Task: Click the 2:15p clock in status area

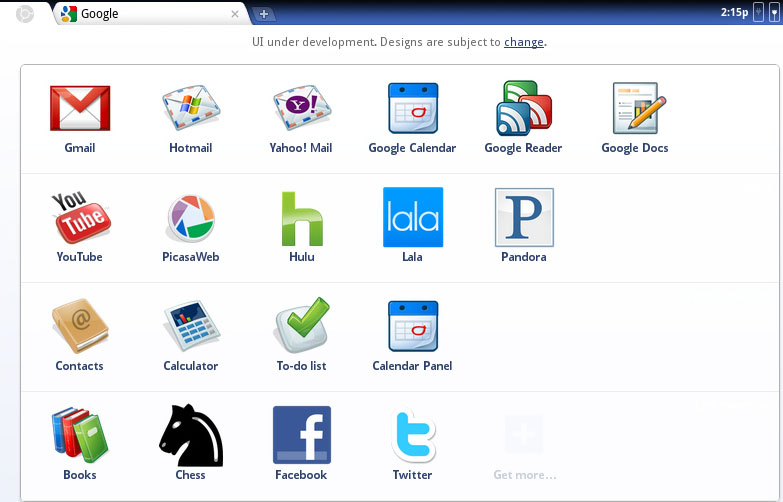Action: [x=733, y=13]
